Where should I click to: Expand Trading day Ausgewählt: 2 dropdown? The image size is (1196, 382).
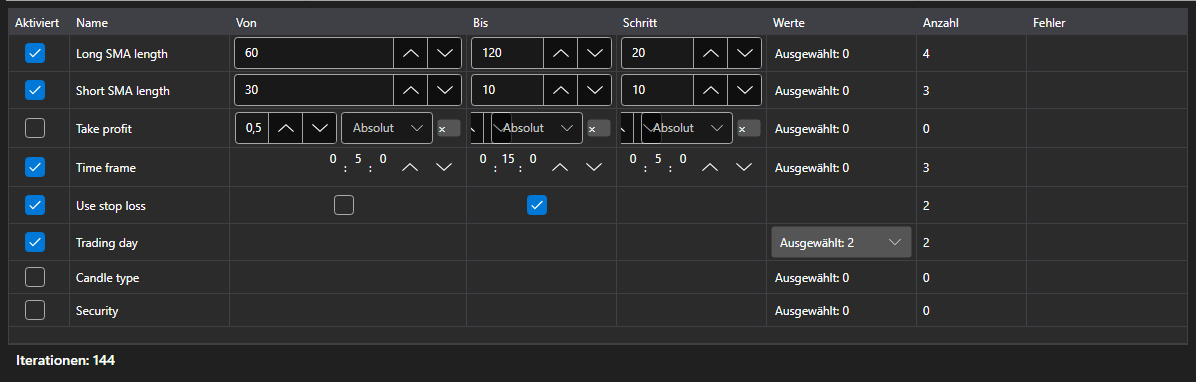(841, 242)
